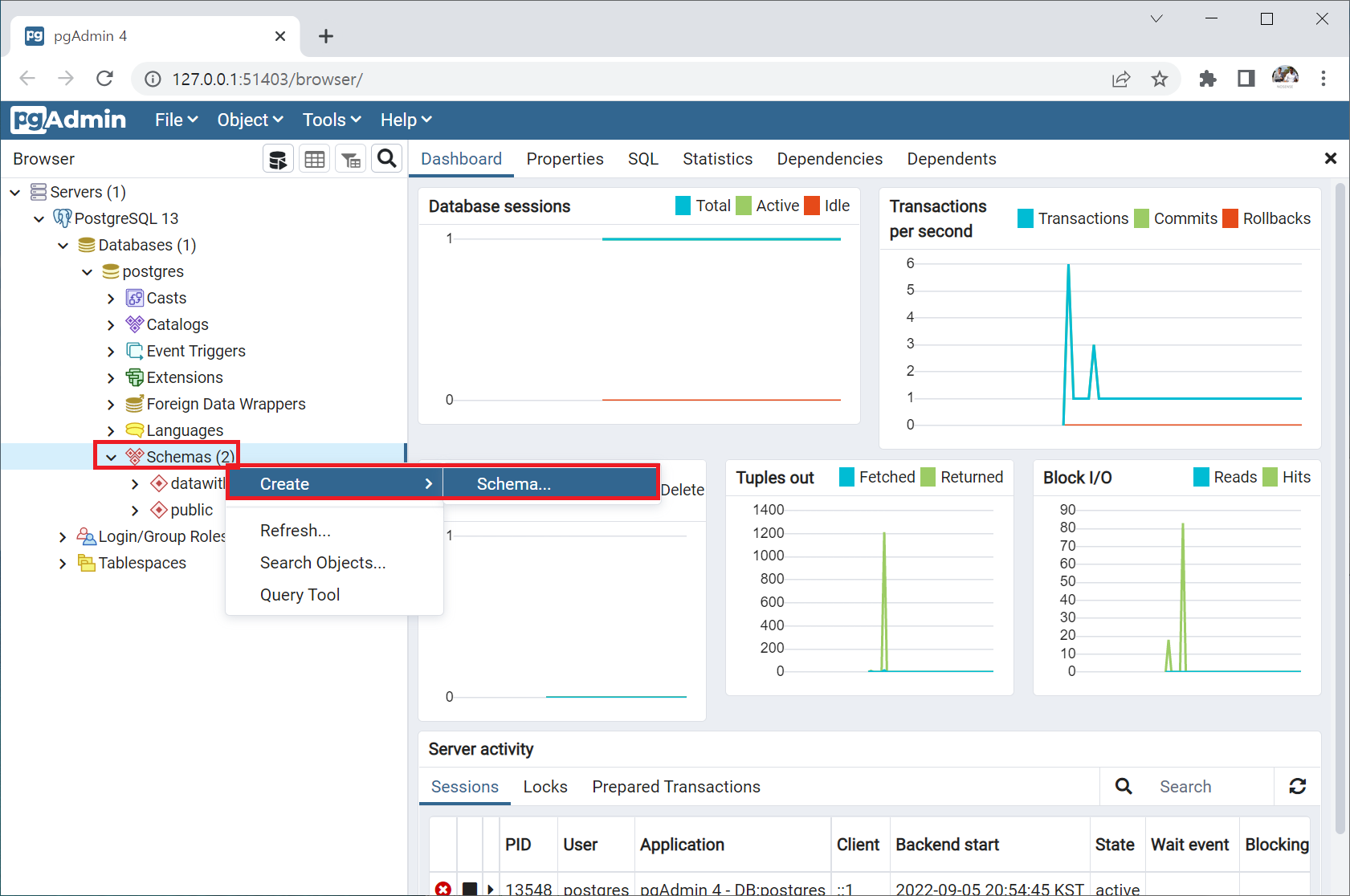Viewport: 1350px width, 896px height.
Task: Click the Catalogs node icon
Action: tap(135, 324)
